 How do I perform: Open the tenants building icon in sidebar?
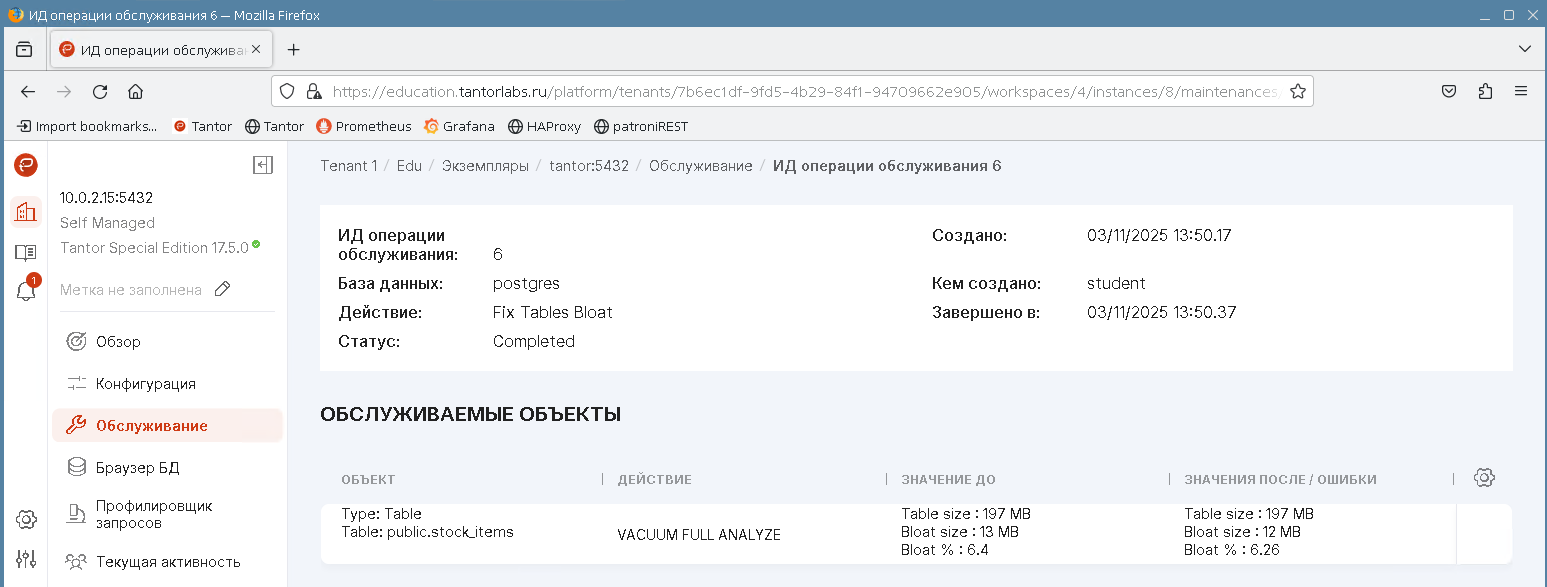coord(26,212)
